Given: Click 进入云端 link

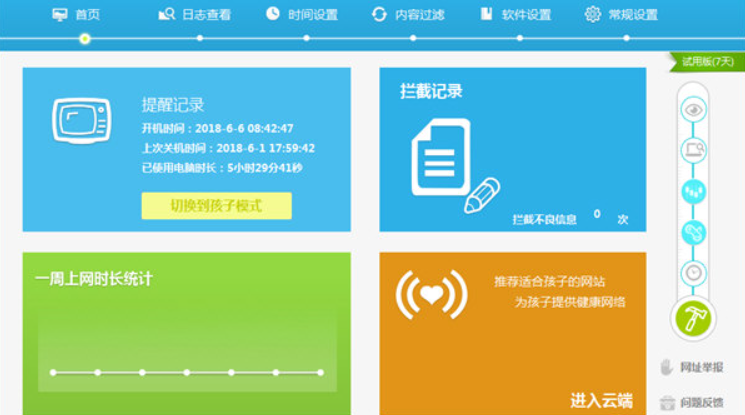Looking at the screenshot, I should coord(601,401).
